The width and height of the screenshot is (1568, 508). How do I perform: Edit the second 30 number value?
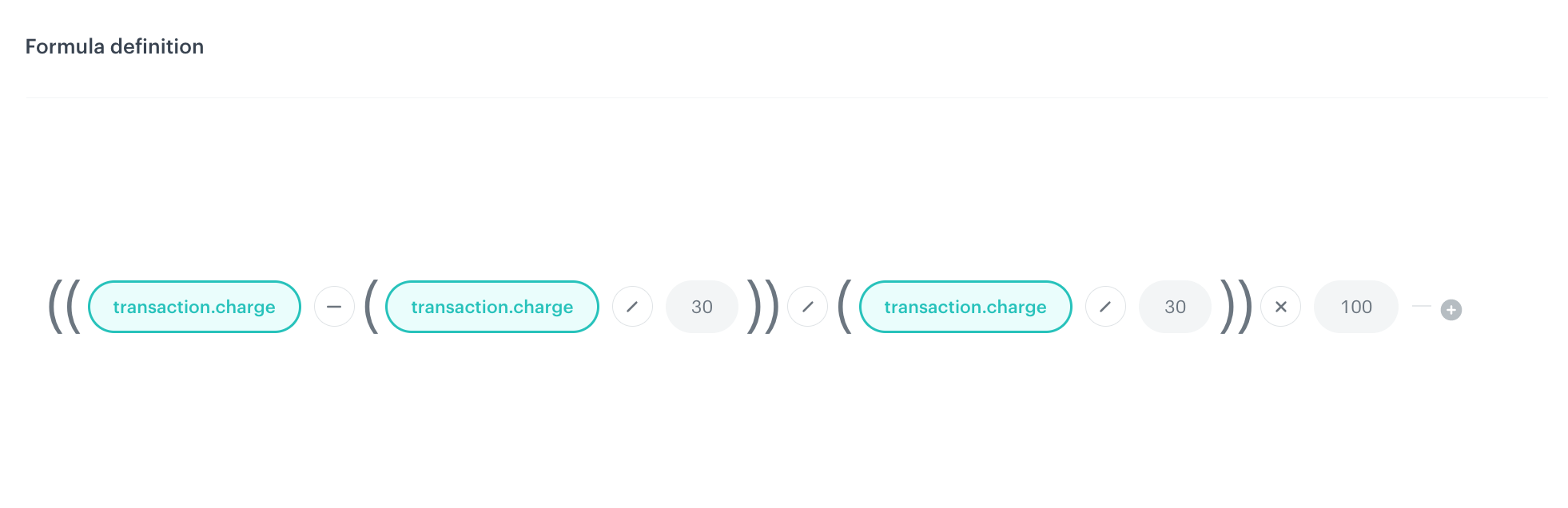click(x=1174, y=306)
